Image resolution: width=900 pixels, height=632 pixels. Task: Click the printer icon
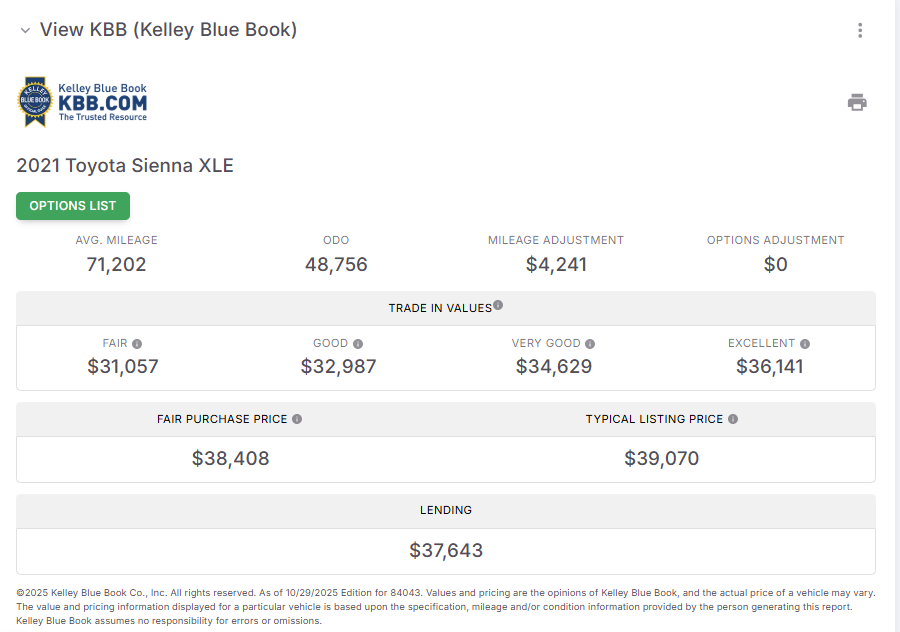(x=857, y=102)
